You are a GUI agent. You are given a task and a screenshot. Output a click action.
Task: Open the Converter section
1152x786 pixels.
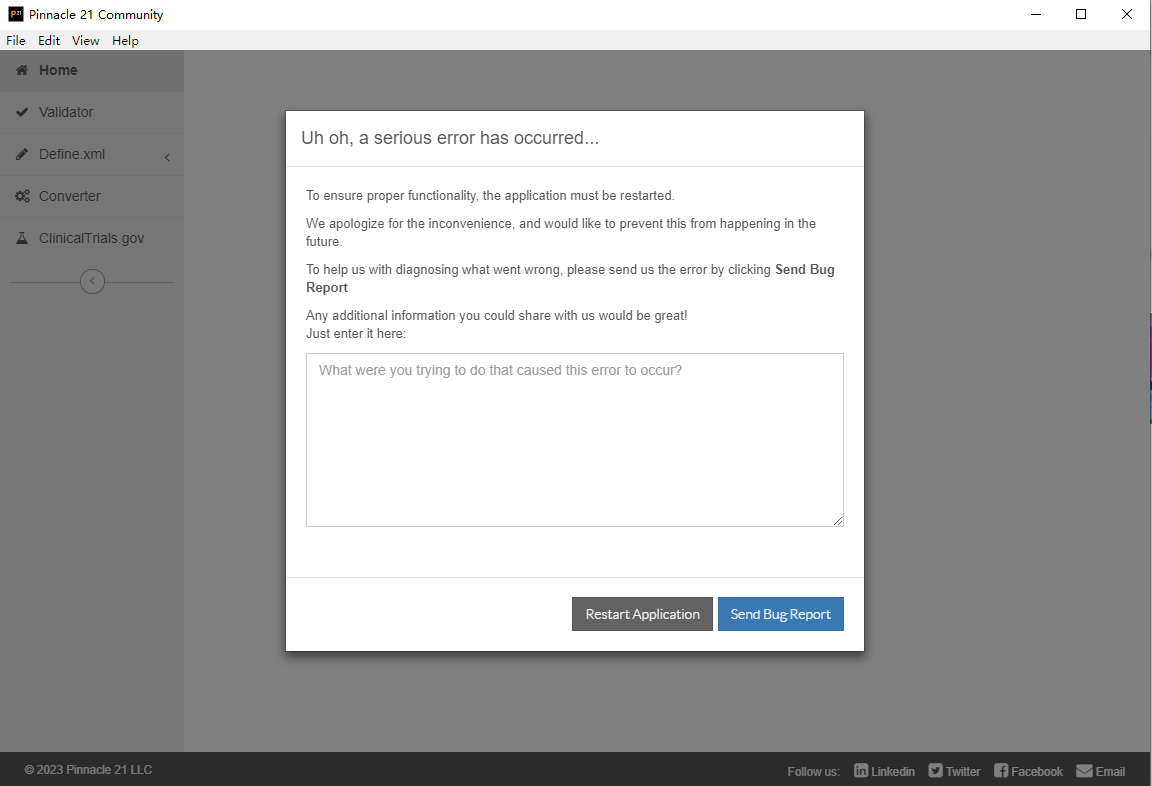pos(92,196)
